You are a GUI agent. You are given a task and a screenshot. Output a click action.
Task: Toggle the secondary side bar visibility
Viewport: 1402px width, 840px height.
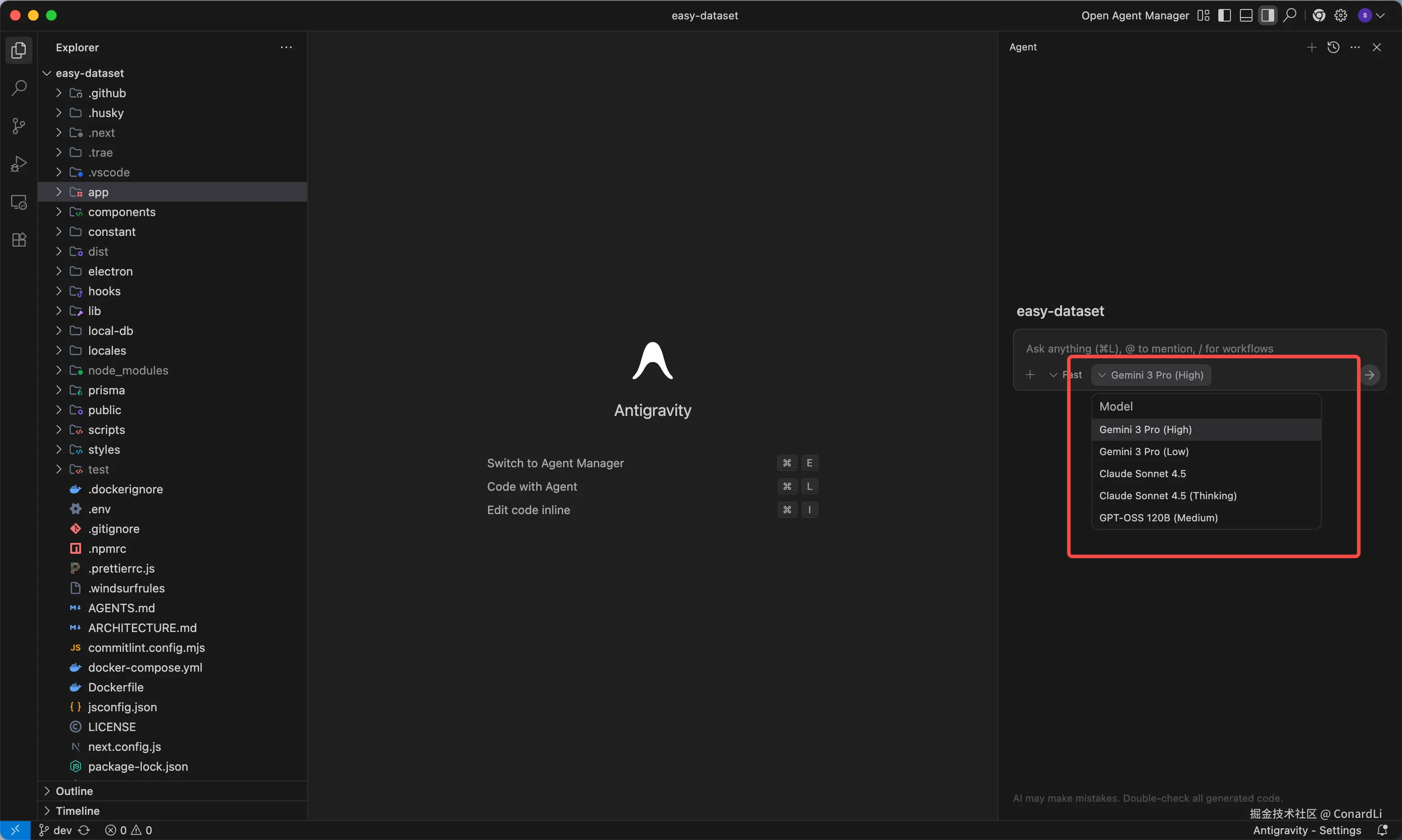click(1267, 16)
